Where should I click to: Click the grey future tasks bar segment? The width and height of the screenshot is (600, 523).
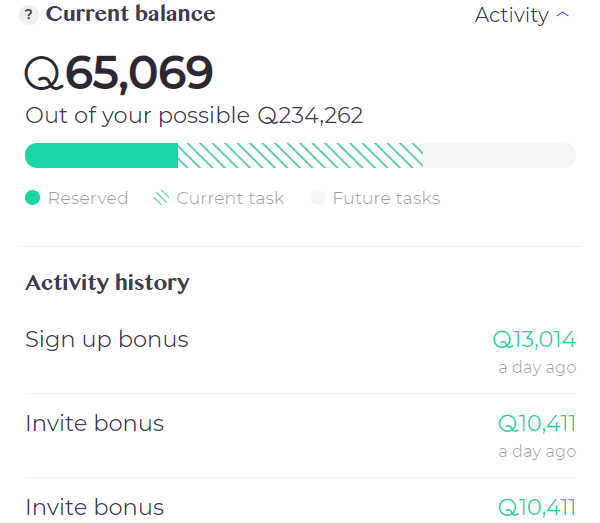[499, 155]
